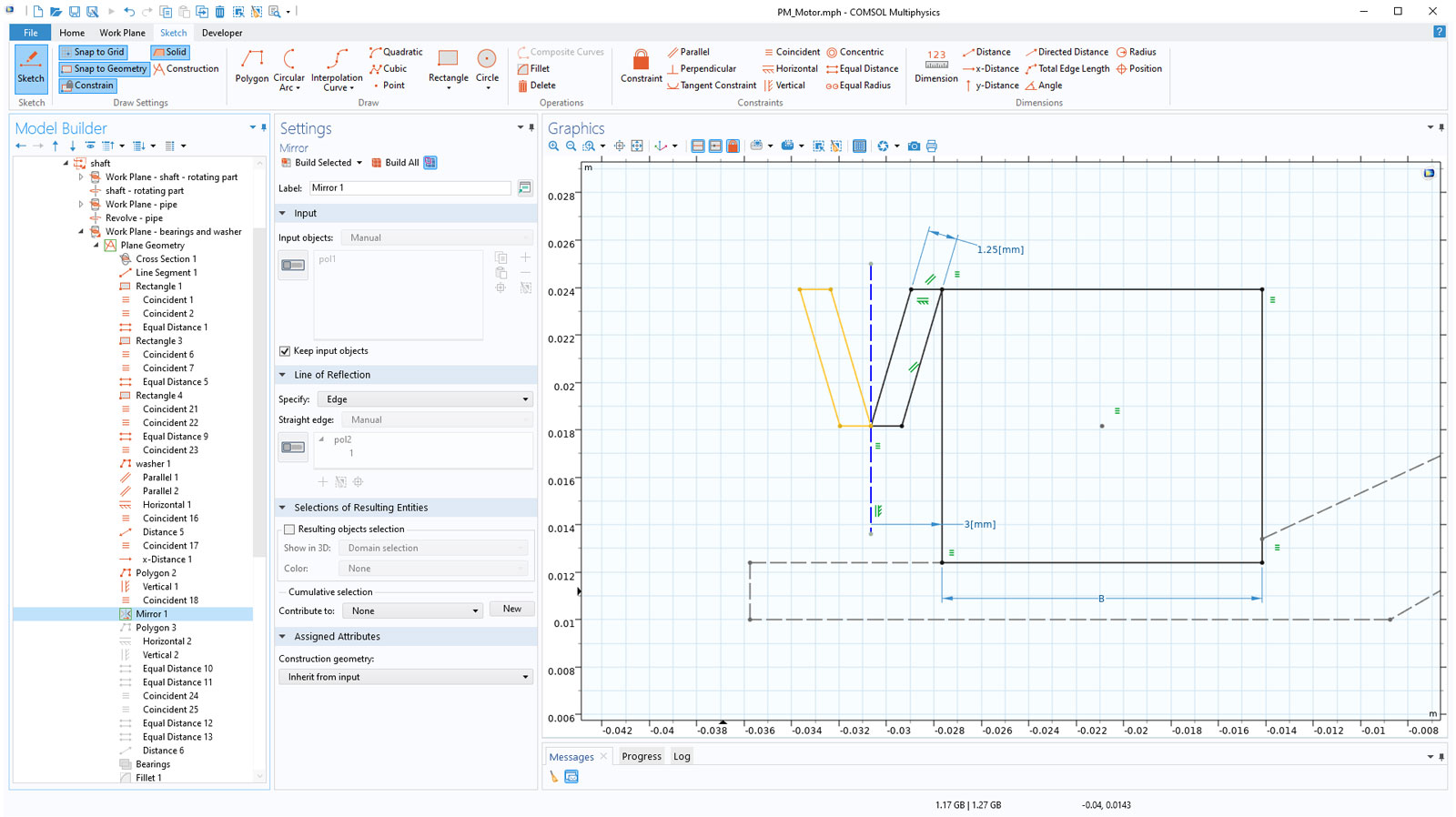Enable Resulting objects selection checkbox
This screenshot has height=817, width=1456.
[x=289, y=530]
